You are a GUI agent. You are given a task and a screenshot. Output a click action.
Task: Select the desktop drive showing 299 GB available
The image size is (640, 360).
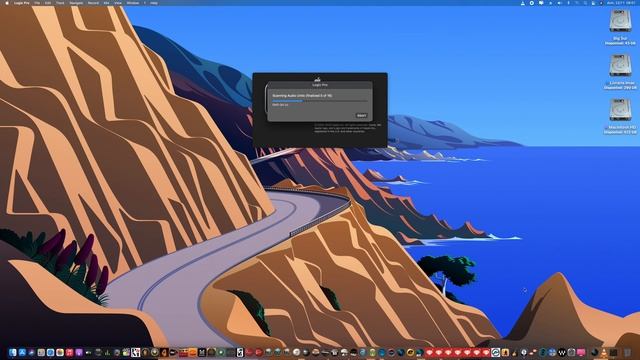click(620, 65)
